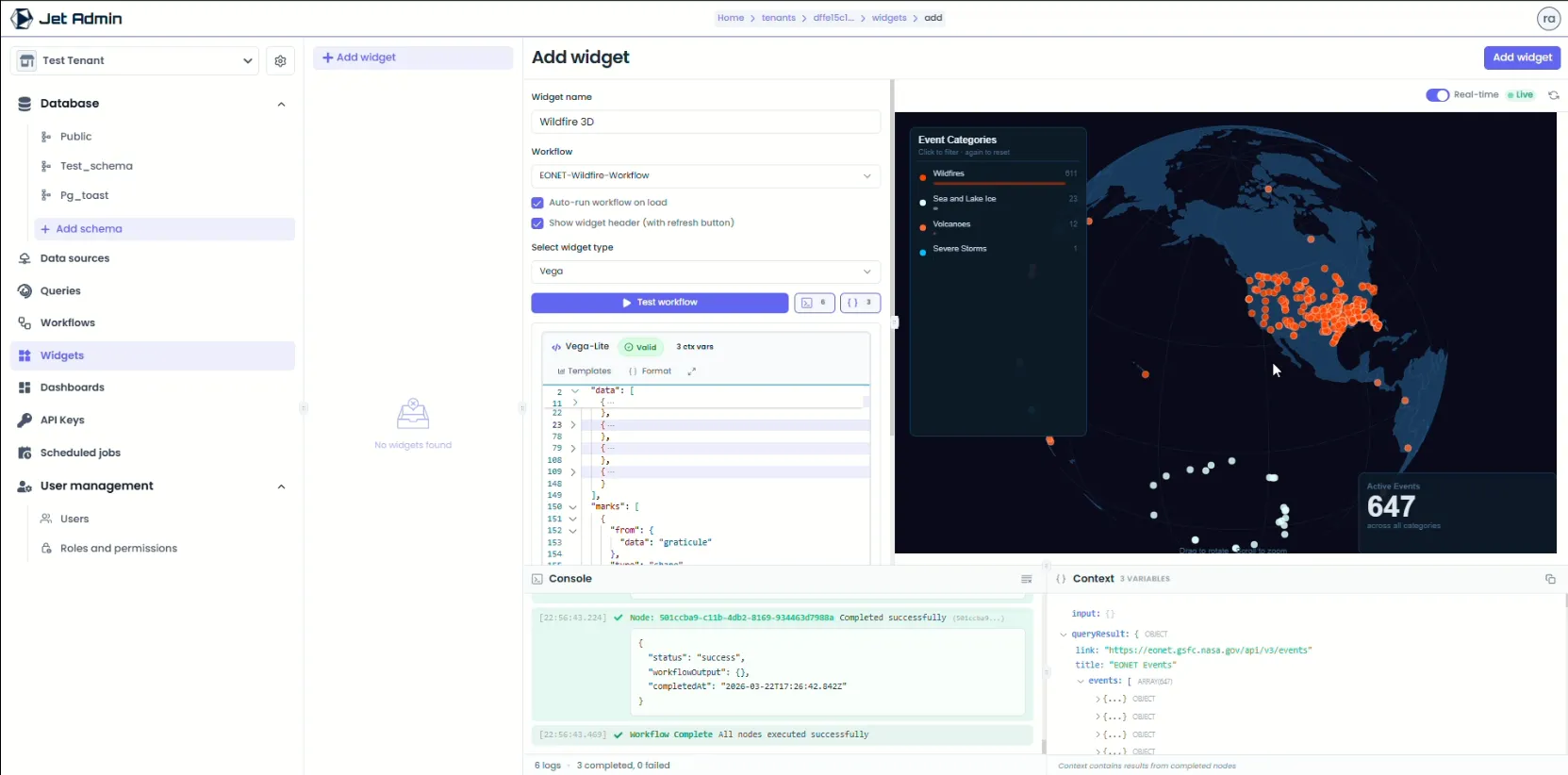This screenshot has width=1568, height=775.
Task: Edit the Widget name field
Action: (705, 122)
